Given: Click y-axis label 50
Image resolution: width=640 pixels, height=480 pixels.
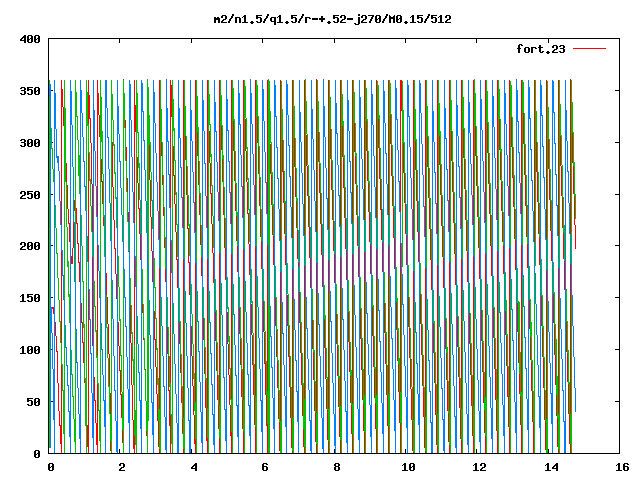Looking at the screenshot, I should coord(33,402).
